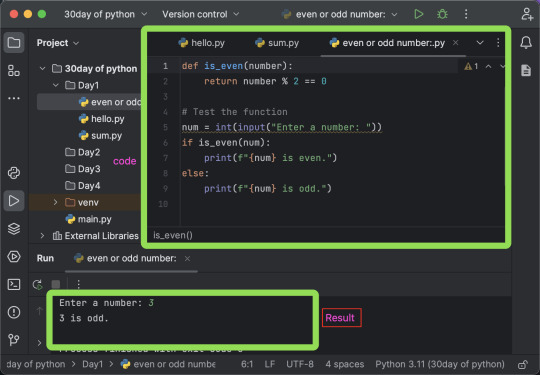This screenshot has width=540, height=375.
Task: Open the Project tool window folder icon
Action: click(14, 43)
